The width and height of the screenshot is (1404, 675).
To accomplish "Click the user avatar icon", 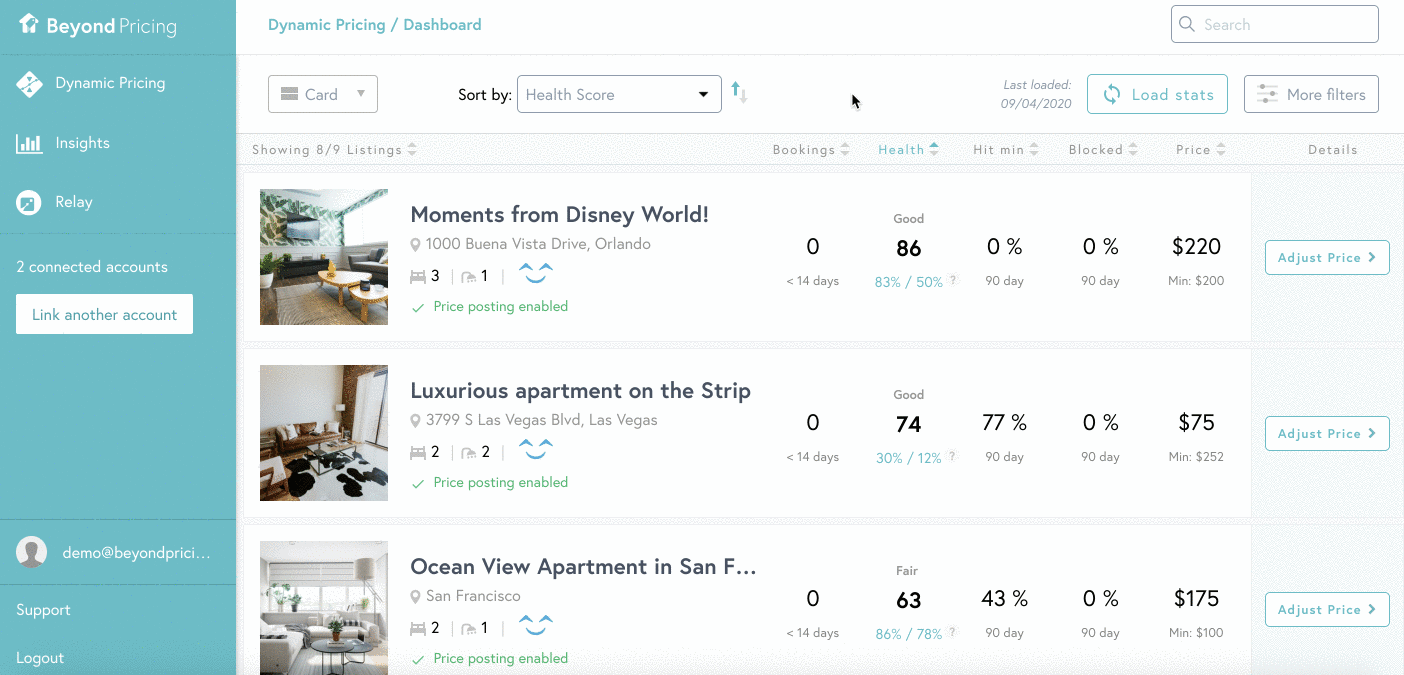I will (31, 552).
